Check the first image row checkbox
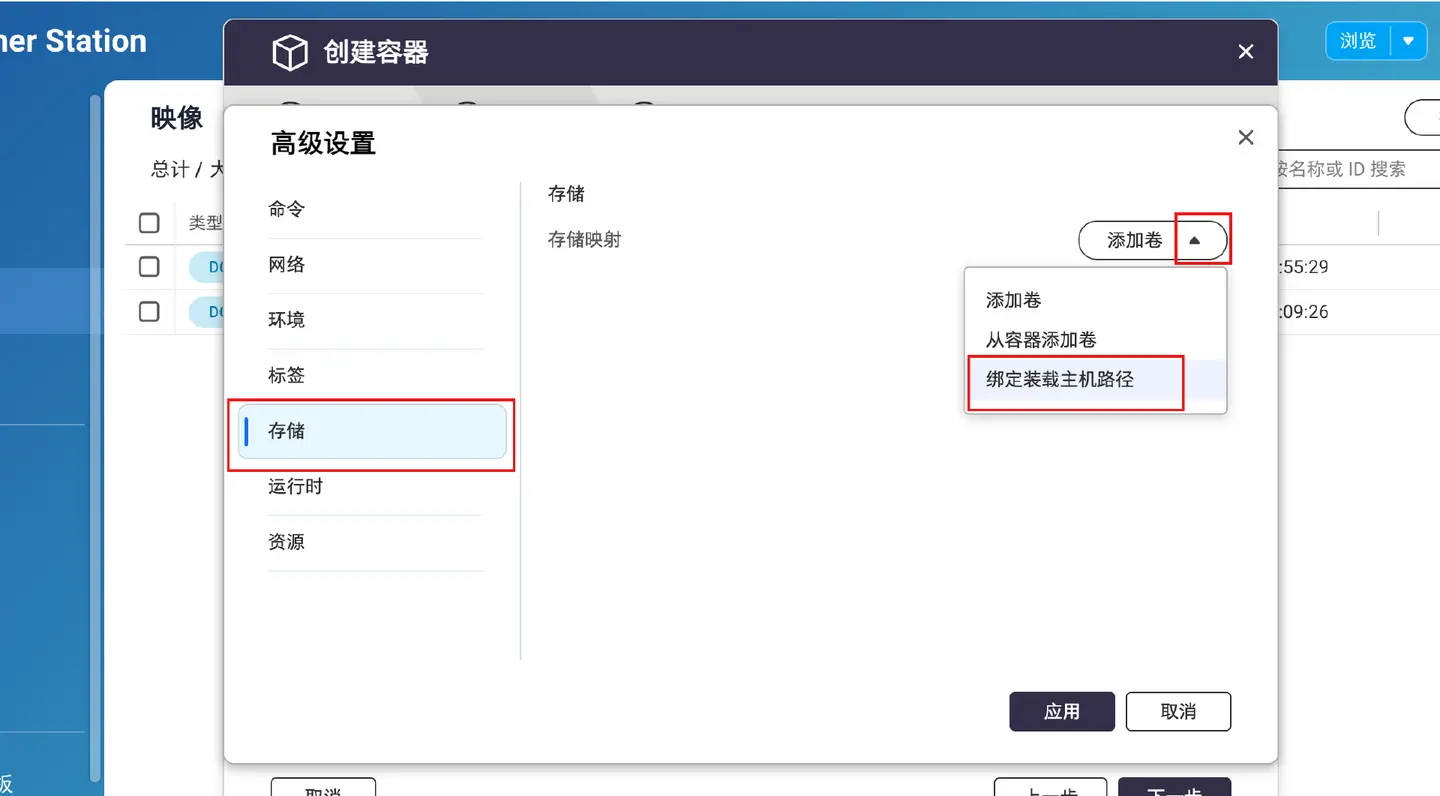1440x796 pixels. [x=149, y=266]
